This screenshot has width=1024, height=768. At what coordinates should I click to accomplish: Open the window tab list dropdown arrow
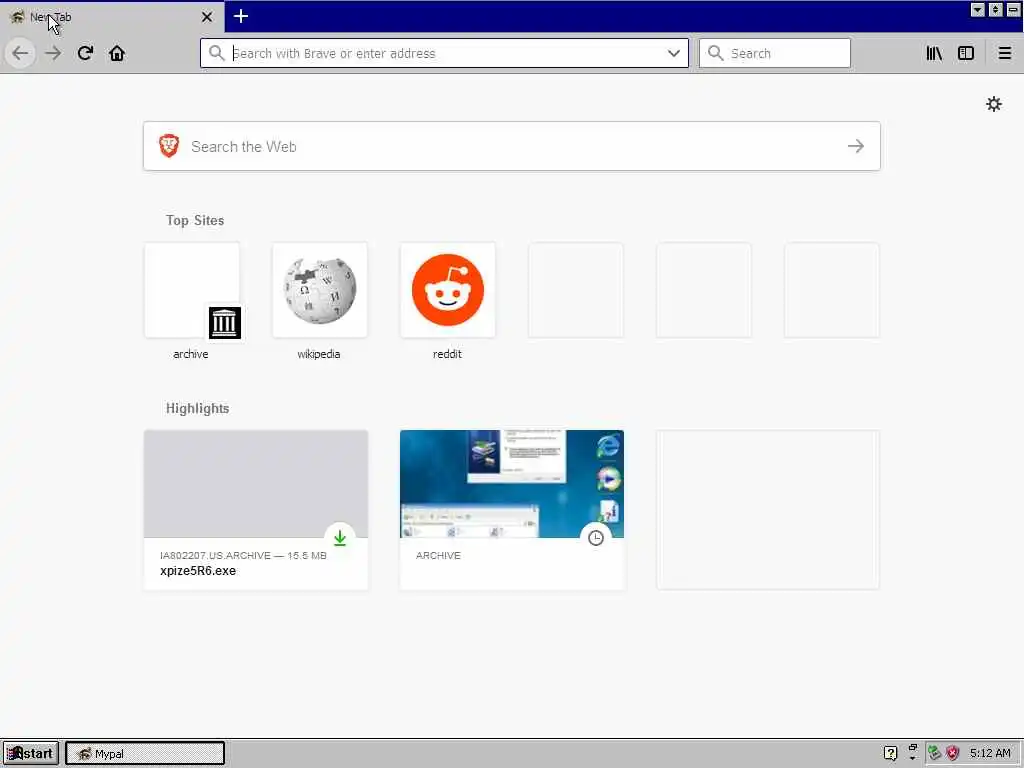[x=978, y=10]
